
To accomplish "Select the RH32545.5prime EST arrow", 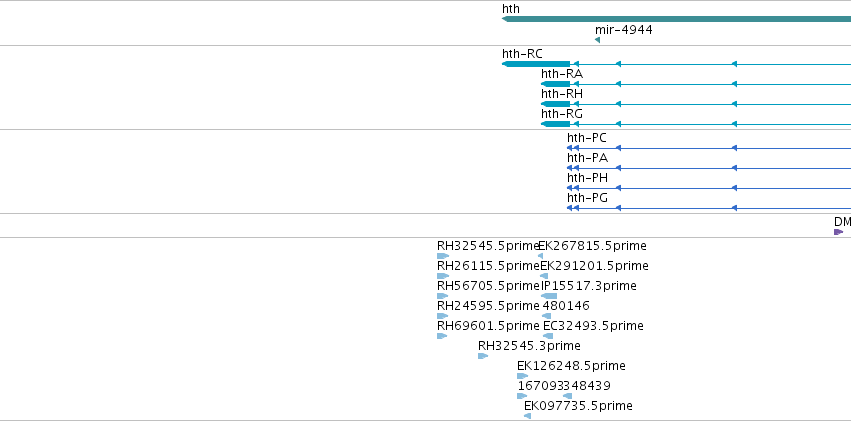I will 443,256.
